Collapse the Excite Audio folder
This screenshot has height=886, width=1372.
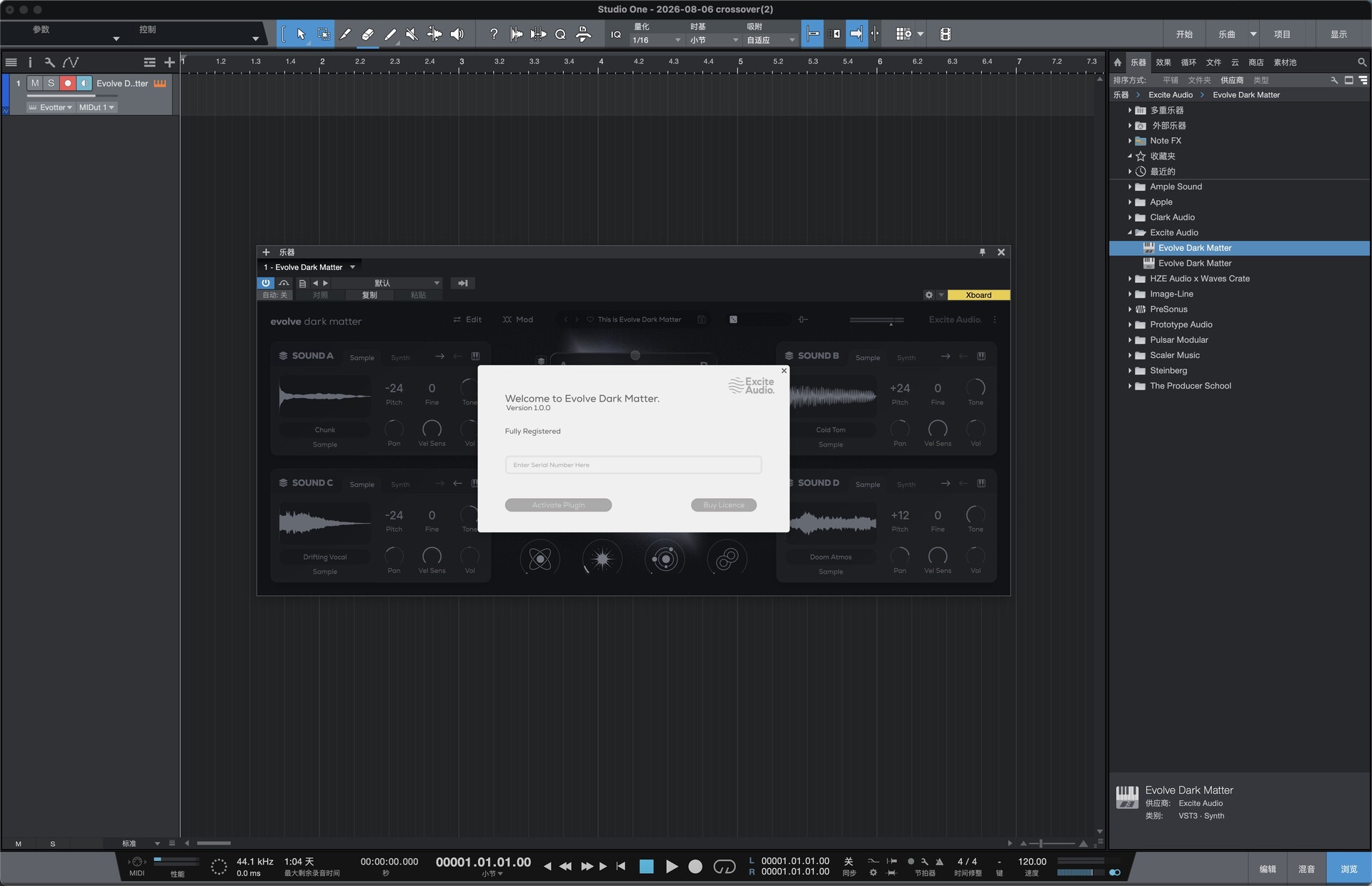pyautogui.click(x=1130, y=232)
